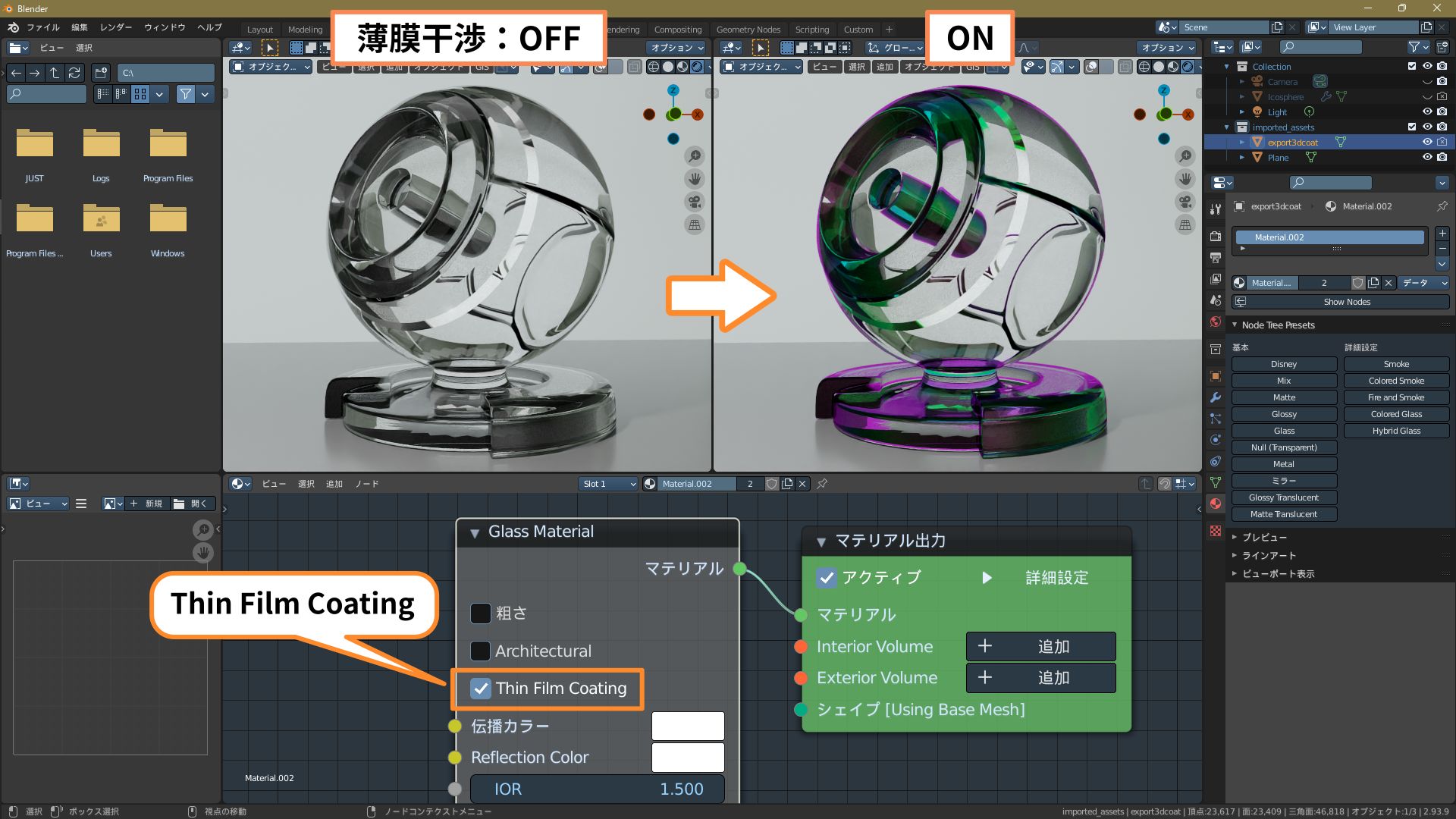This screenshot has width=1456, height=819.
Task: Refresh the file browser list
Action: pos(74,73)
